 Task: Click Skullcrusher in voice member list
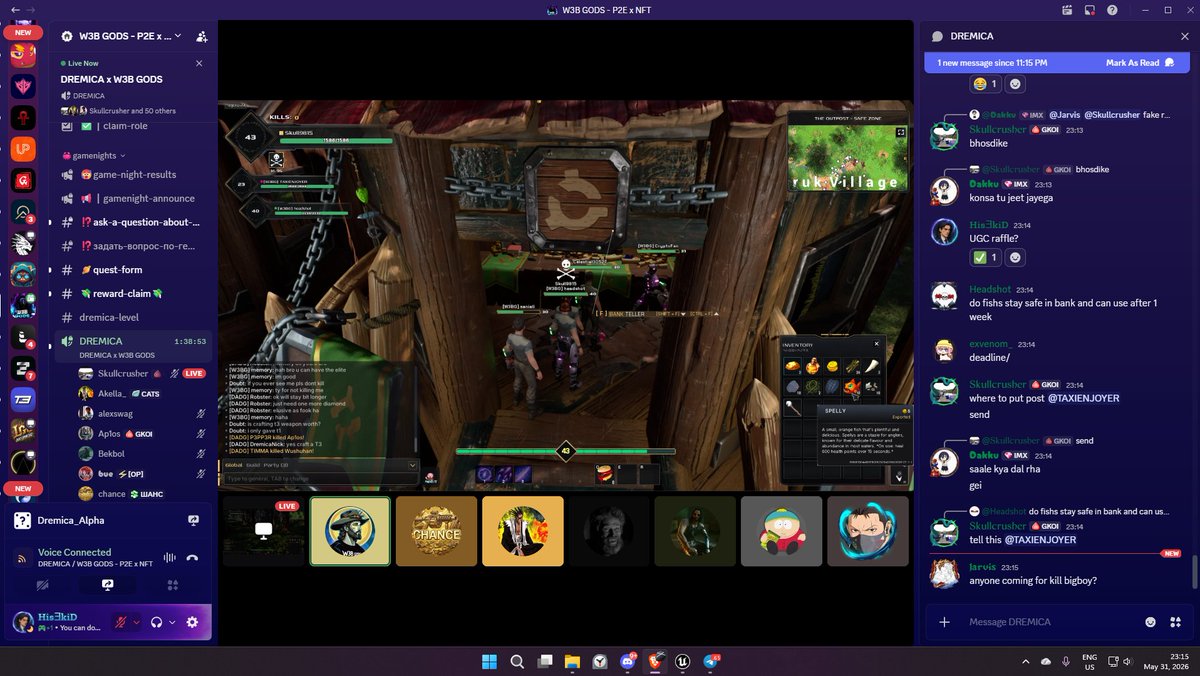click(x=143, y=374)
